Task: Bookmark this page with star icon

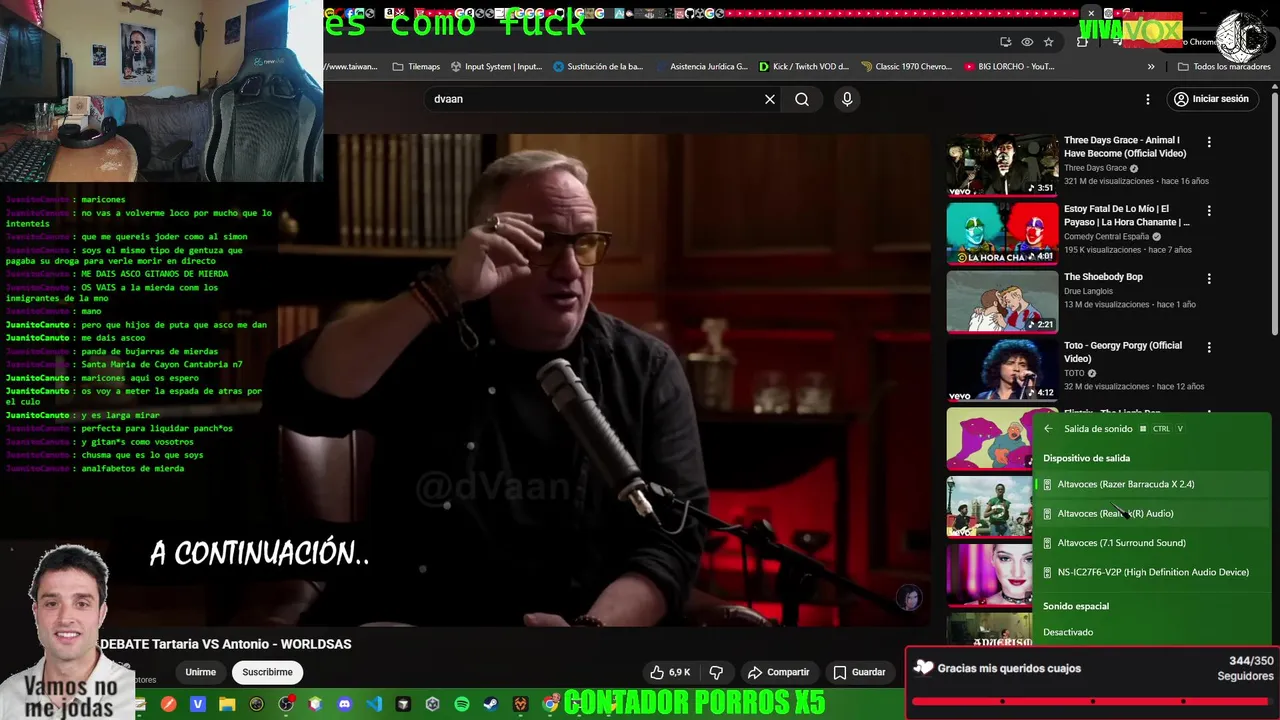Action: 1048,42
